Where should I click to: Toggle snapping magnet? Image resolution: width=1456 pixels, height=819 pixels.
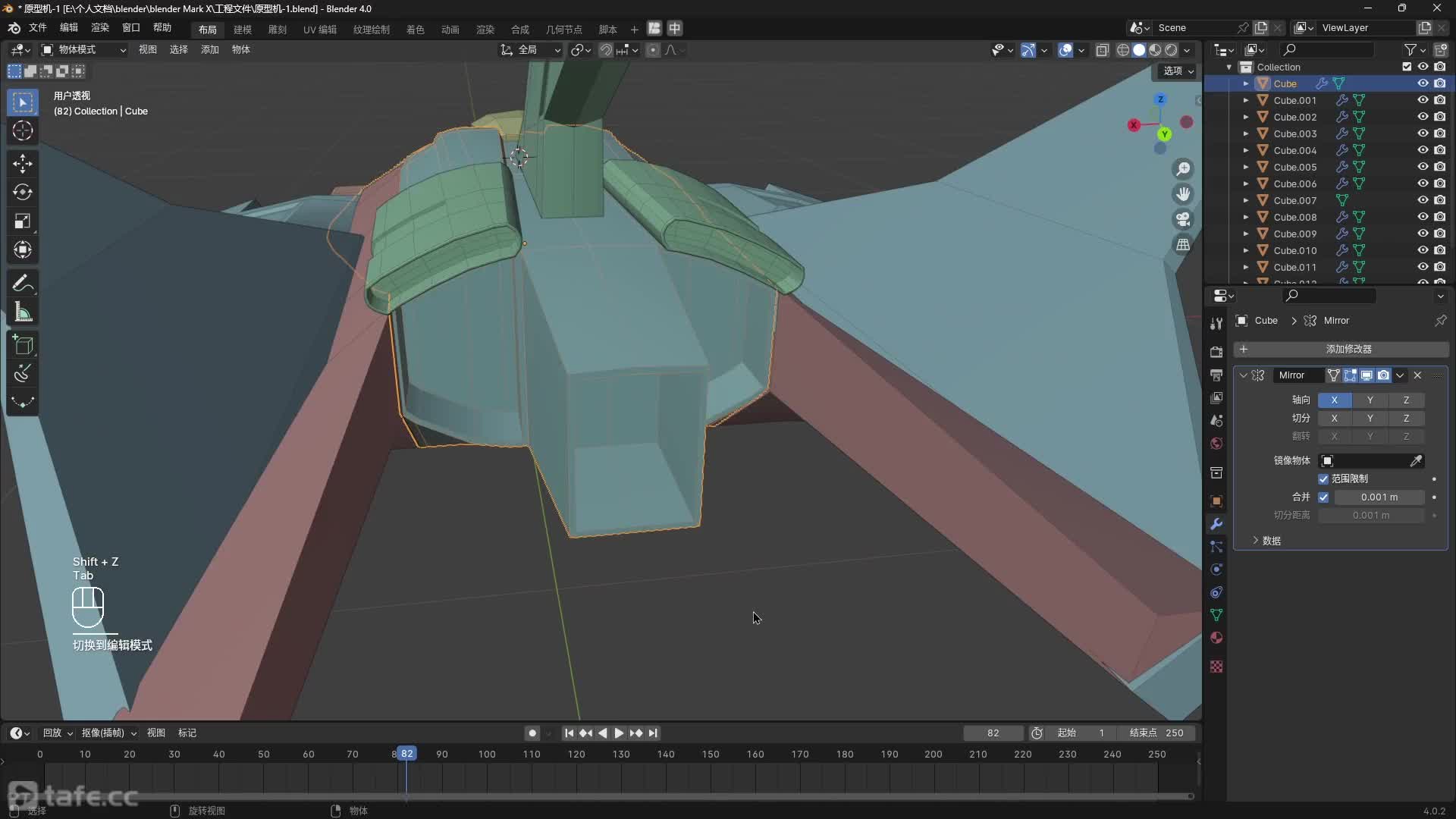click(606, 50)
